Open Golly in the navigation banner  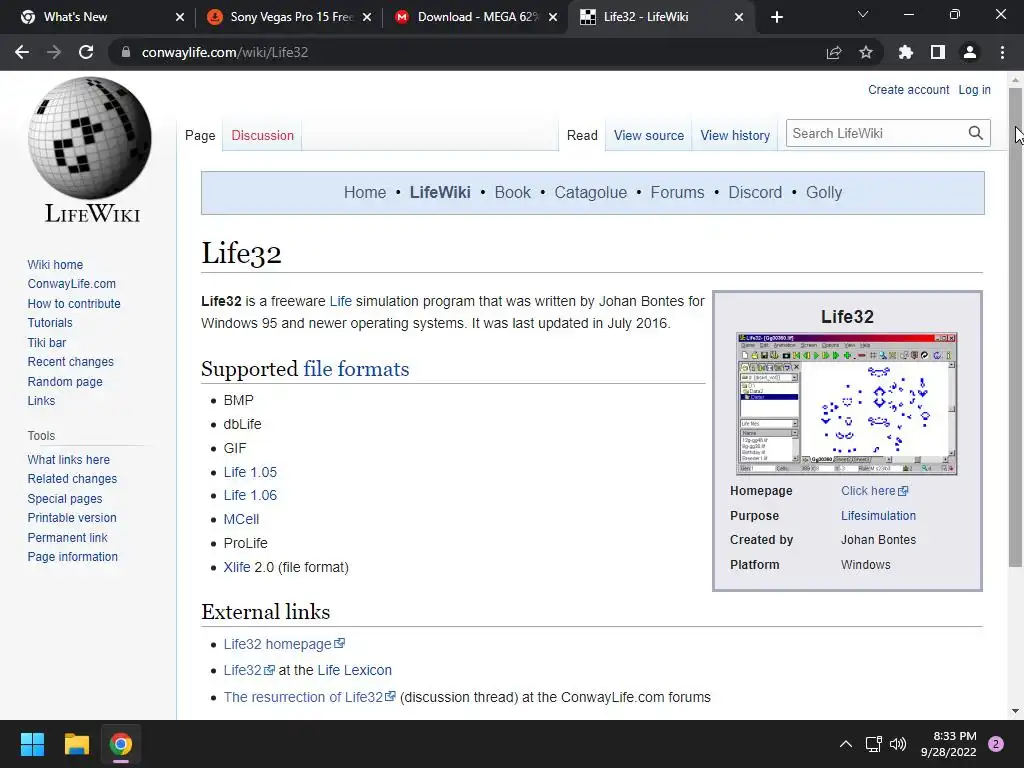(x=824, y=193)
